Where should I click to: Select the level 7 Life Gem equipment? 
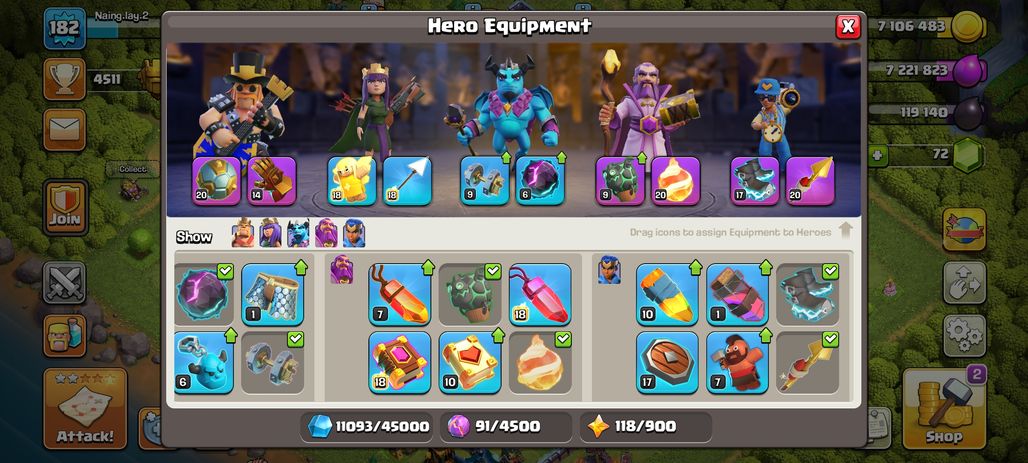pyautogui.click(x=399, y=294)
